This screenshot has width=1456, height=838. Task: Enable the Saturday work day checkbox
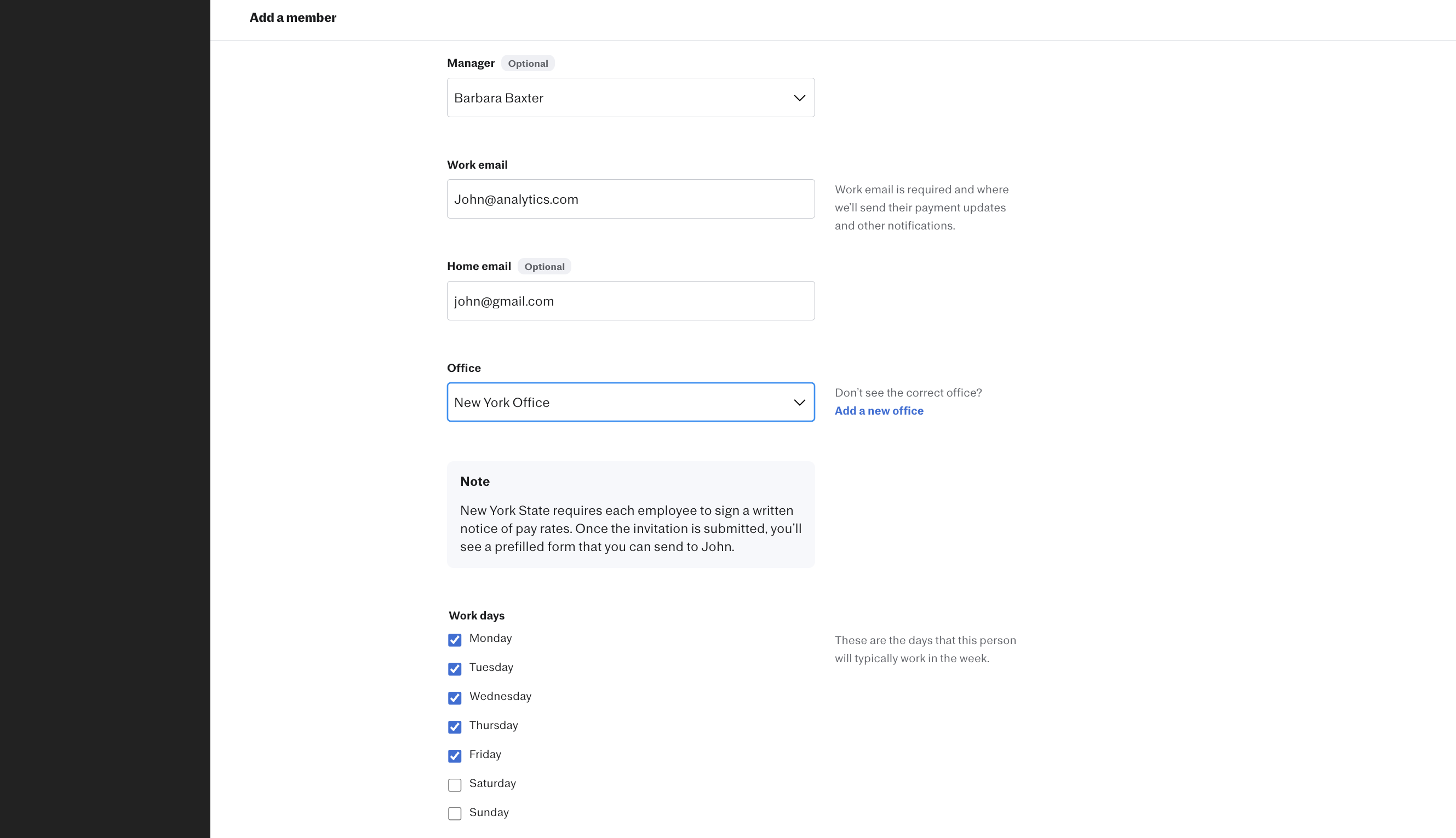pyautogui.click(x=455, y=785)
